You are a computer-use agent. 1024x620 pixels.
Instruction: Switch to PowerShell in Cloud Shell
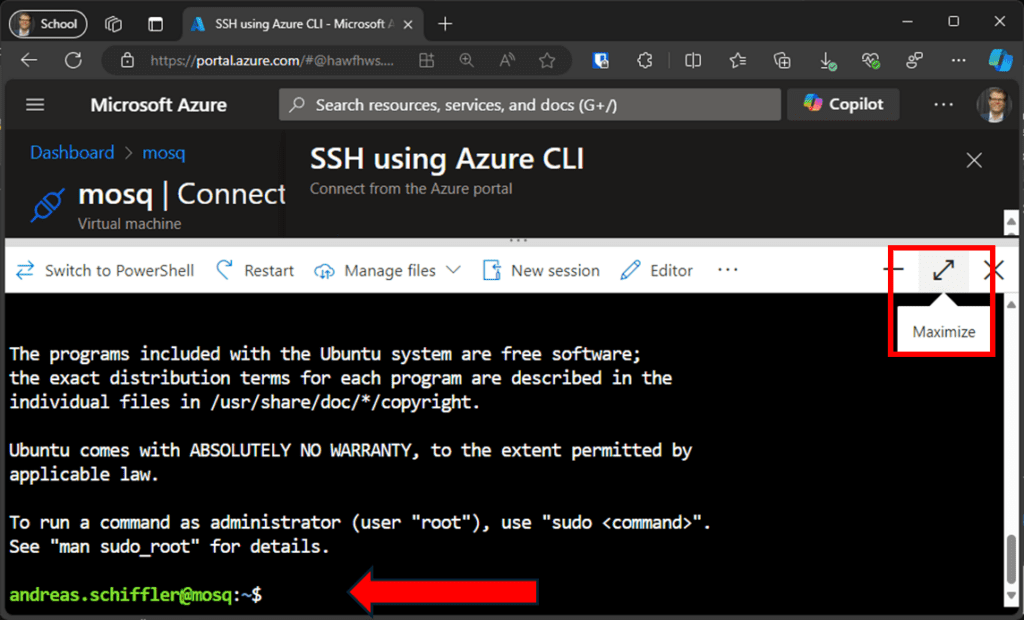105,270
